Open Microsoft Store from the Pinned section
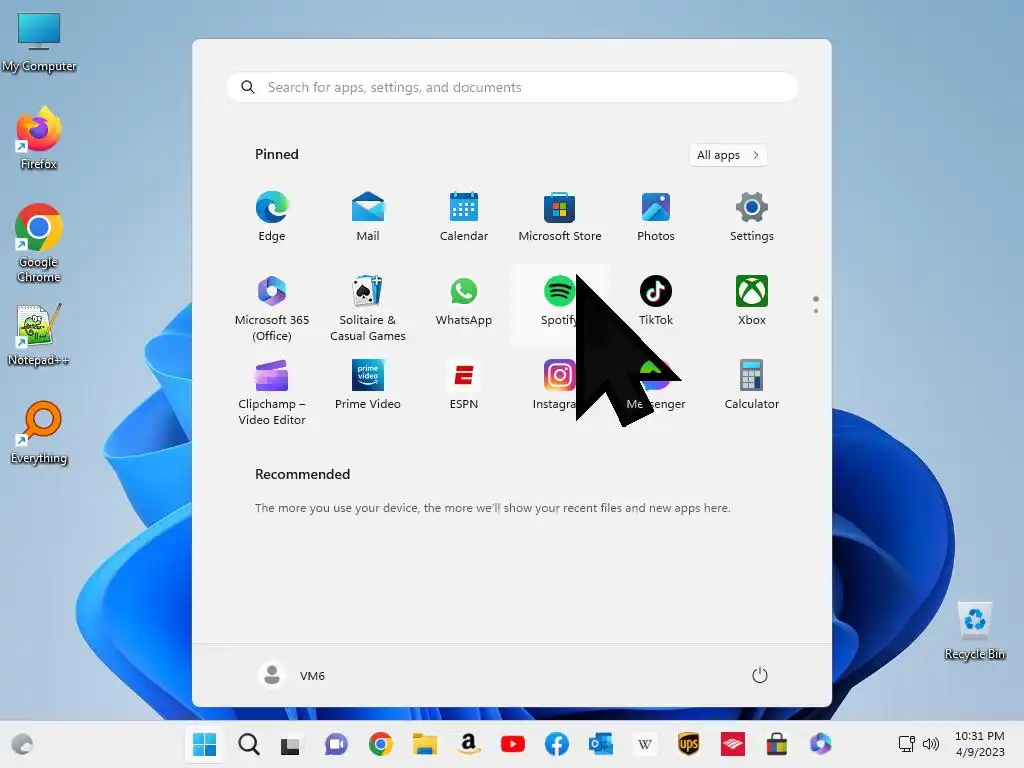The height and width of the screenshot is (768, 1024). coord(560,217)
